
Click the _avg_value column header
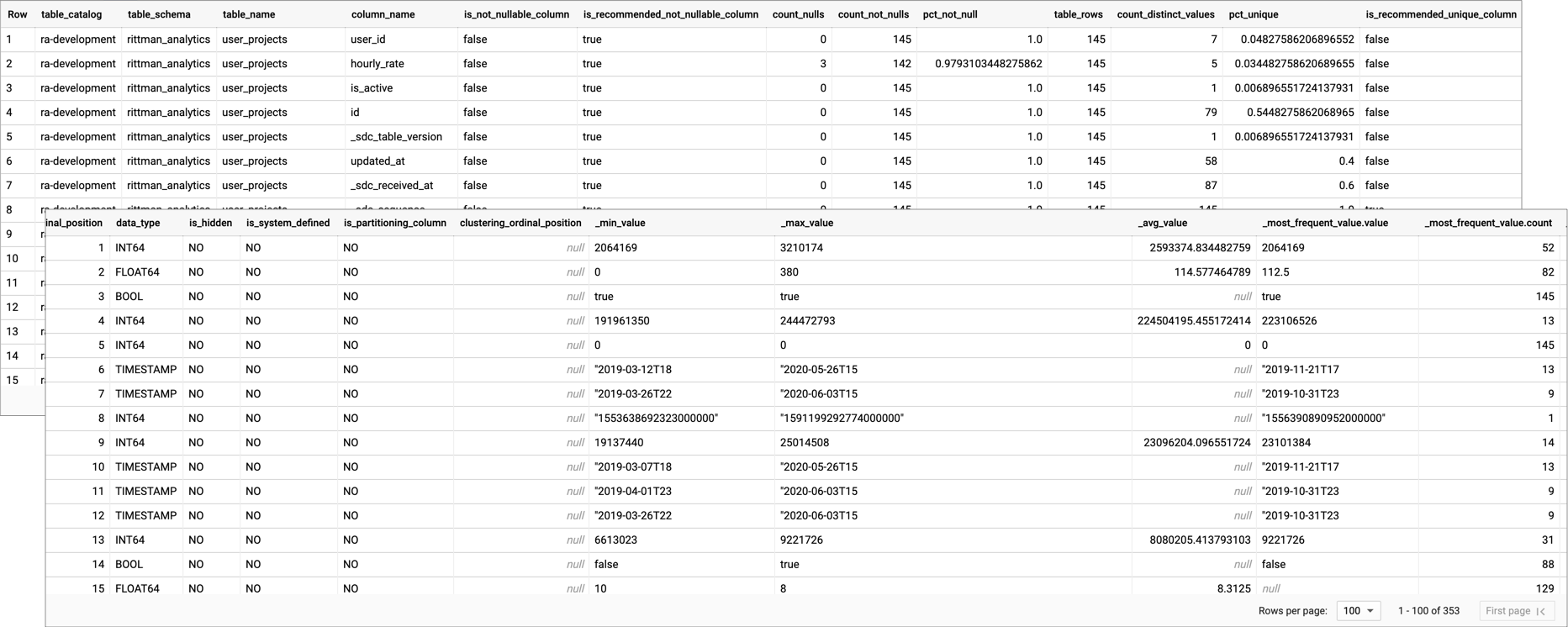pyautogui.click(x=1162, y=223)
